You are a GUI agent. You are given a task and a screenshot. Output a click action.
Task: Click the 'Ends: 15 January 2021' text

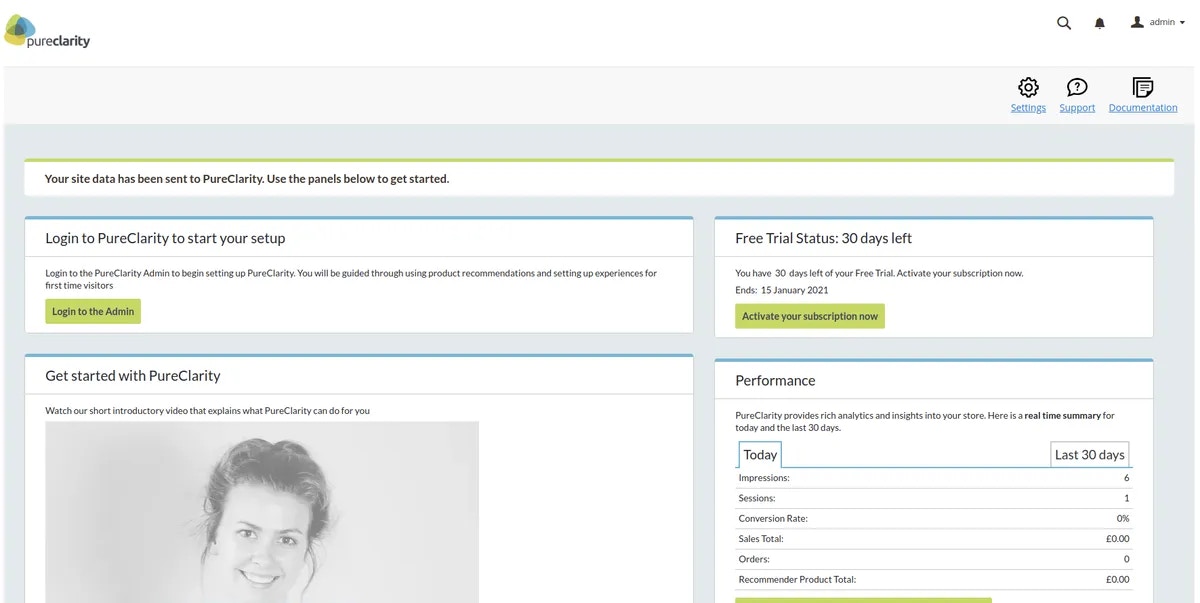[x=782, y=290]
